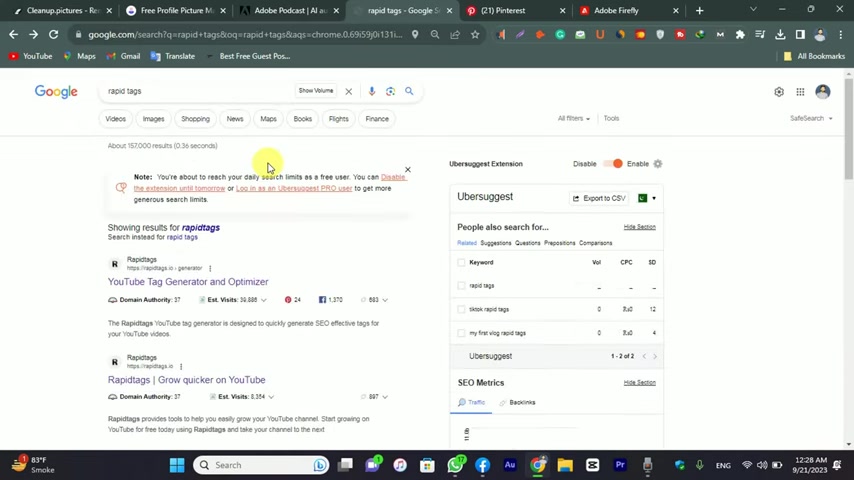
Task: Open File Explorer from the taskbar
Action: (x=565, y=465)
